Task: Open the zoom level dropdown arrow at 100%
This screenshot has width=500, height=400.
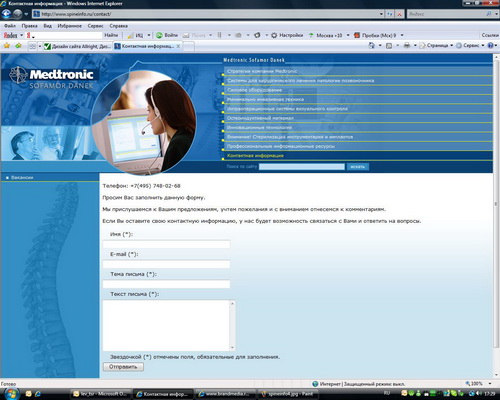Action: point(490,384)
